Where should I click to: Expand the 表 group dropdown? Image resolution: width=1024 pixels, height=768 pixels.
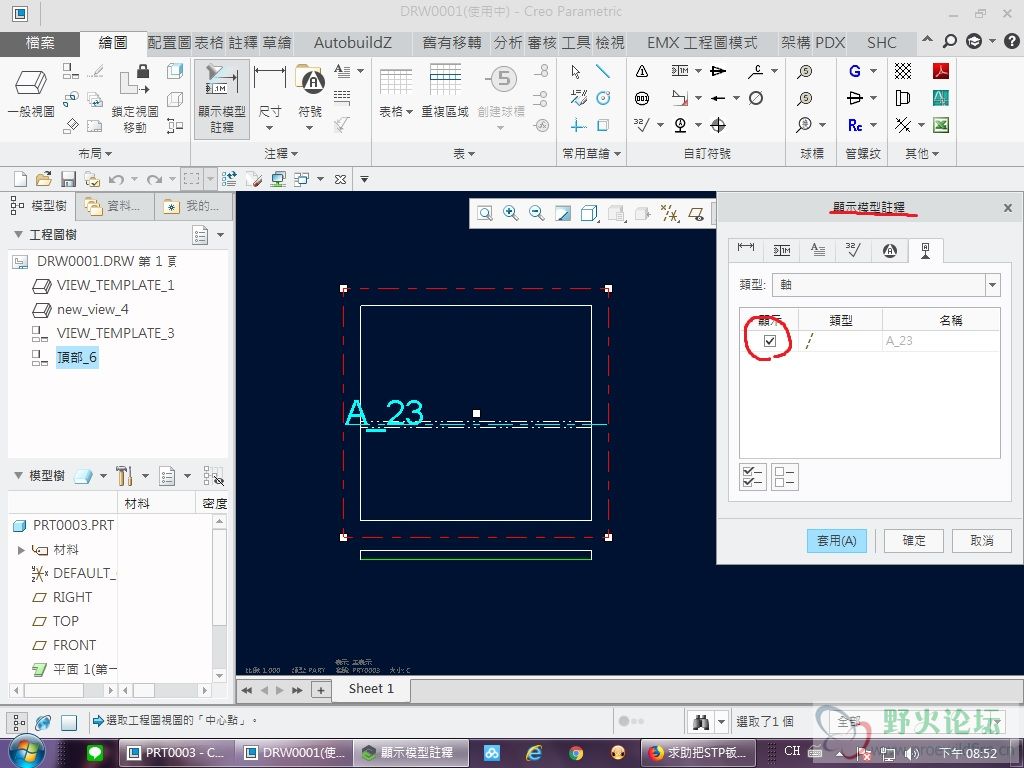(464, 153)
